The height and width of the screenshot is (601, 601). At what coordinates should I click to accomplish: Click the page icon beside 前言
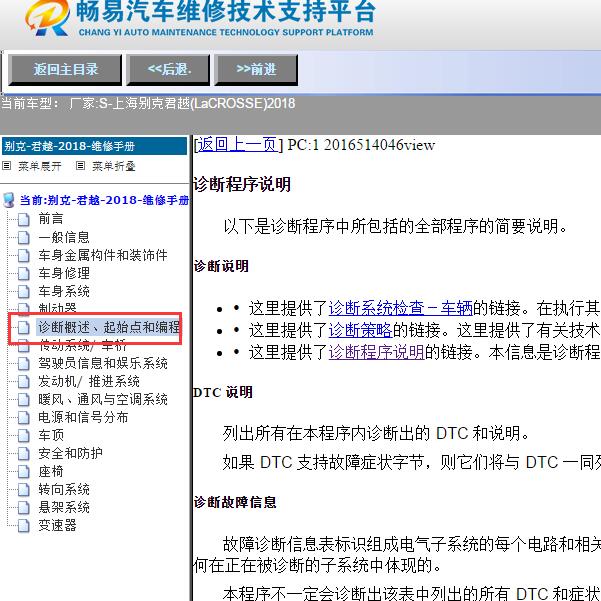pos(24,220)
